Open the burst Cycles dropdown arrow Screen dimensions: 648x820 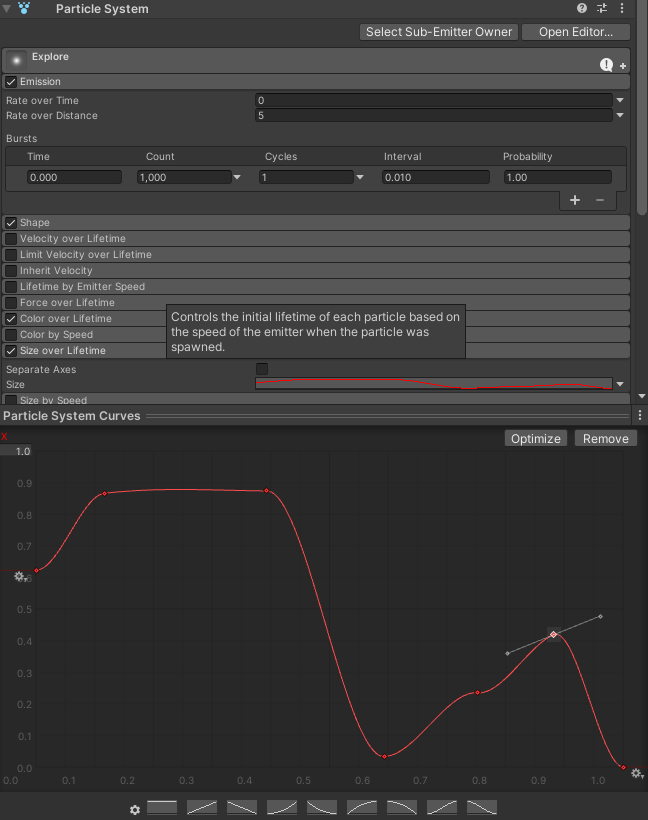click(x=360, y=177)
